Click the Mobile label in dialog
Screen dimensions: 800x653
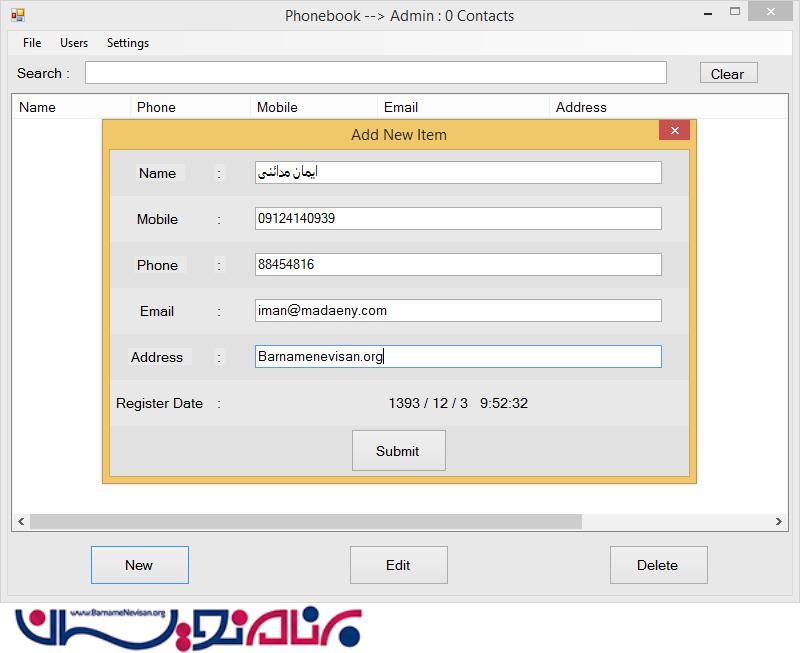click(157, 219)
